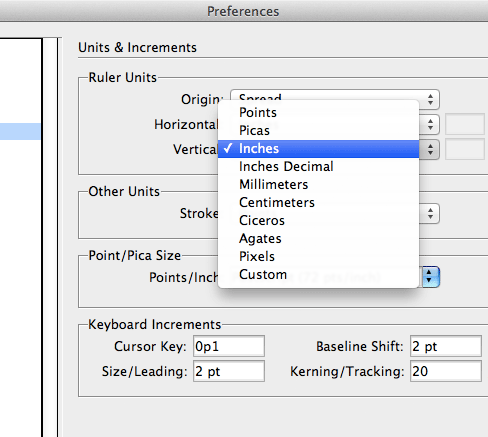
Task: Open the Origin dropdown arrows
Action: [x=430, y=99]
